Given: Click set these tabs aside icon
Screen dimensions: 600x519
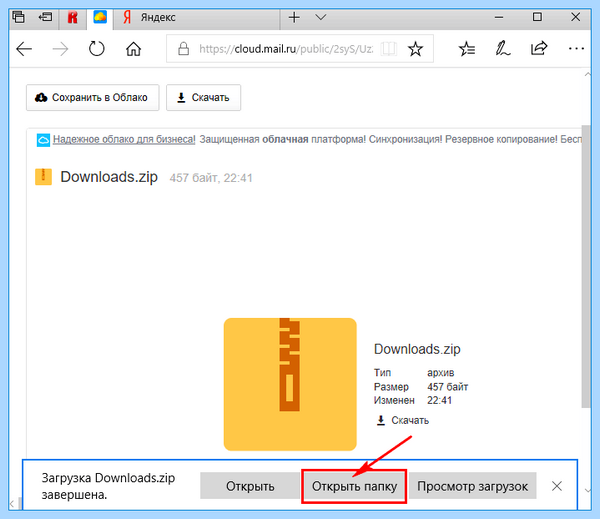Looking at the screenshot, I should 45,17.
